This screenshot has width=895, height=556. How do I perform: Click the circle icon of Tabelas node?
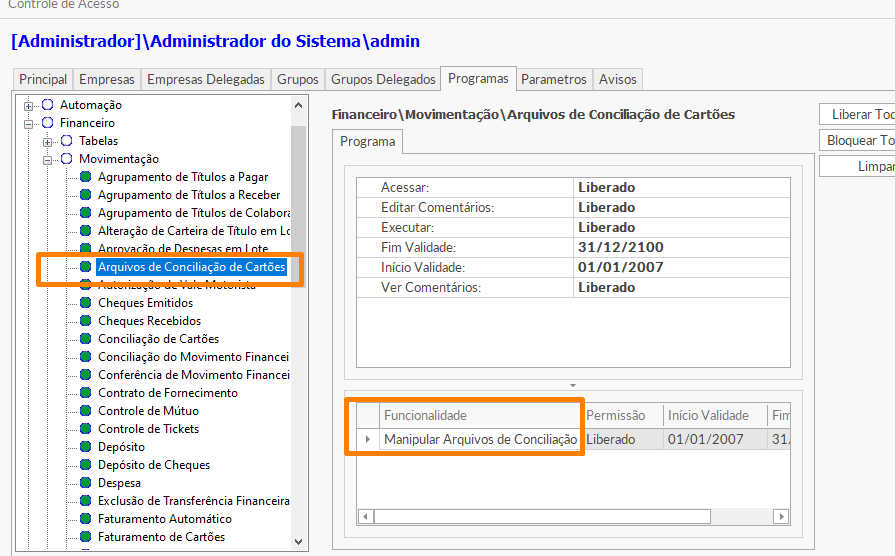click(67, 141)
